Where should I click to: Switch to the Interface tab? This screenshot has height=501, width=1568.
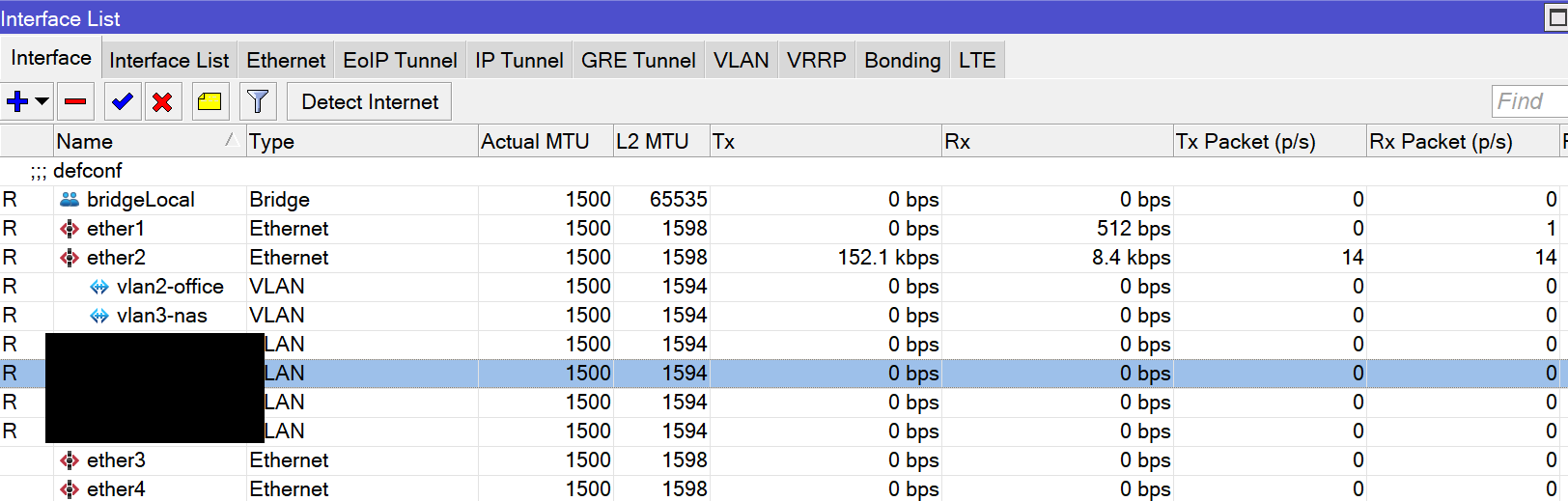51,58
